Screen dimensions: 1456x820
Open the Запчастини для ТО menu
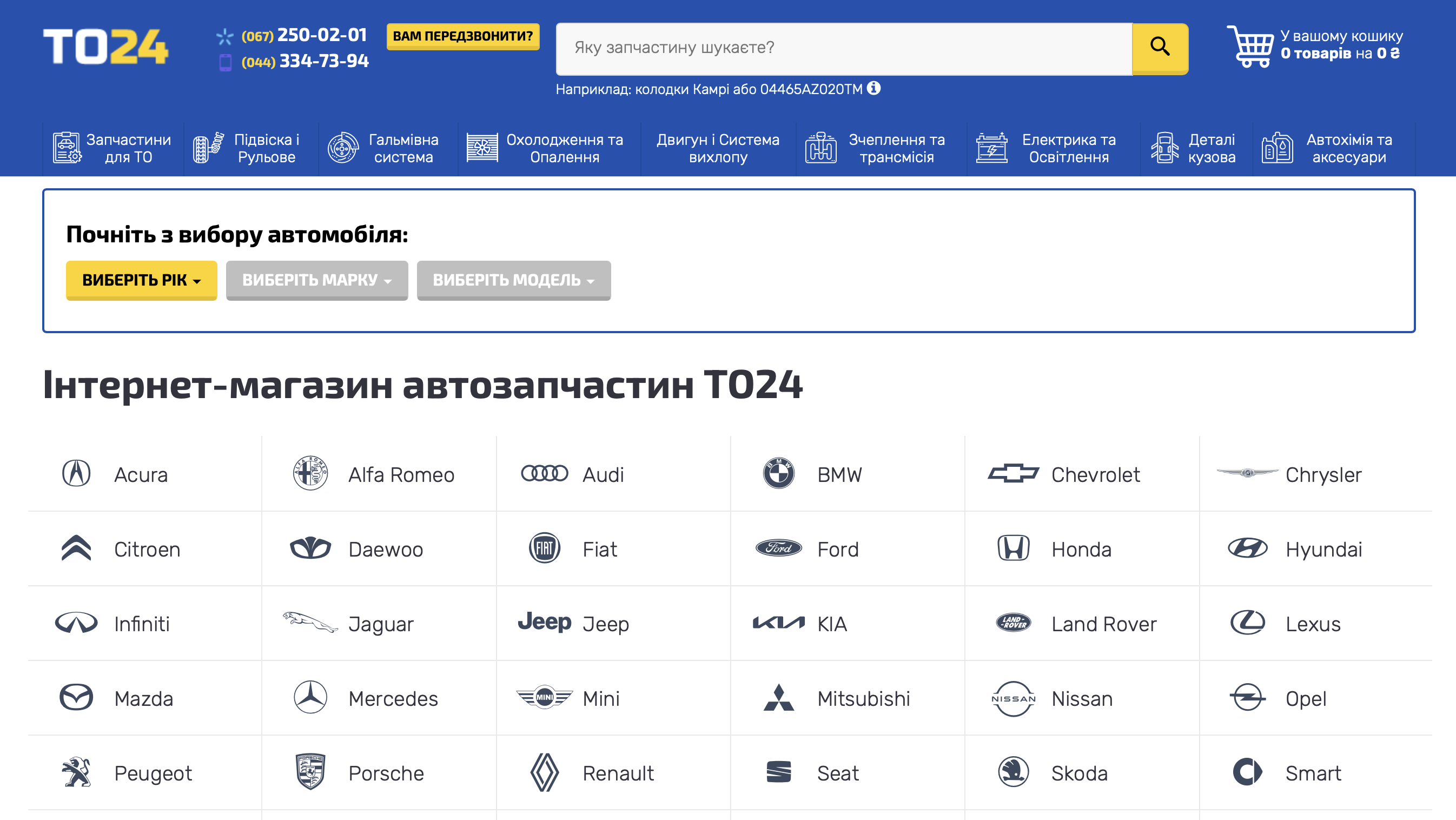pos(112,148)
